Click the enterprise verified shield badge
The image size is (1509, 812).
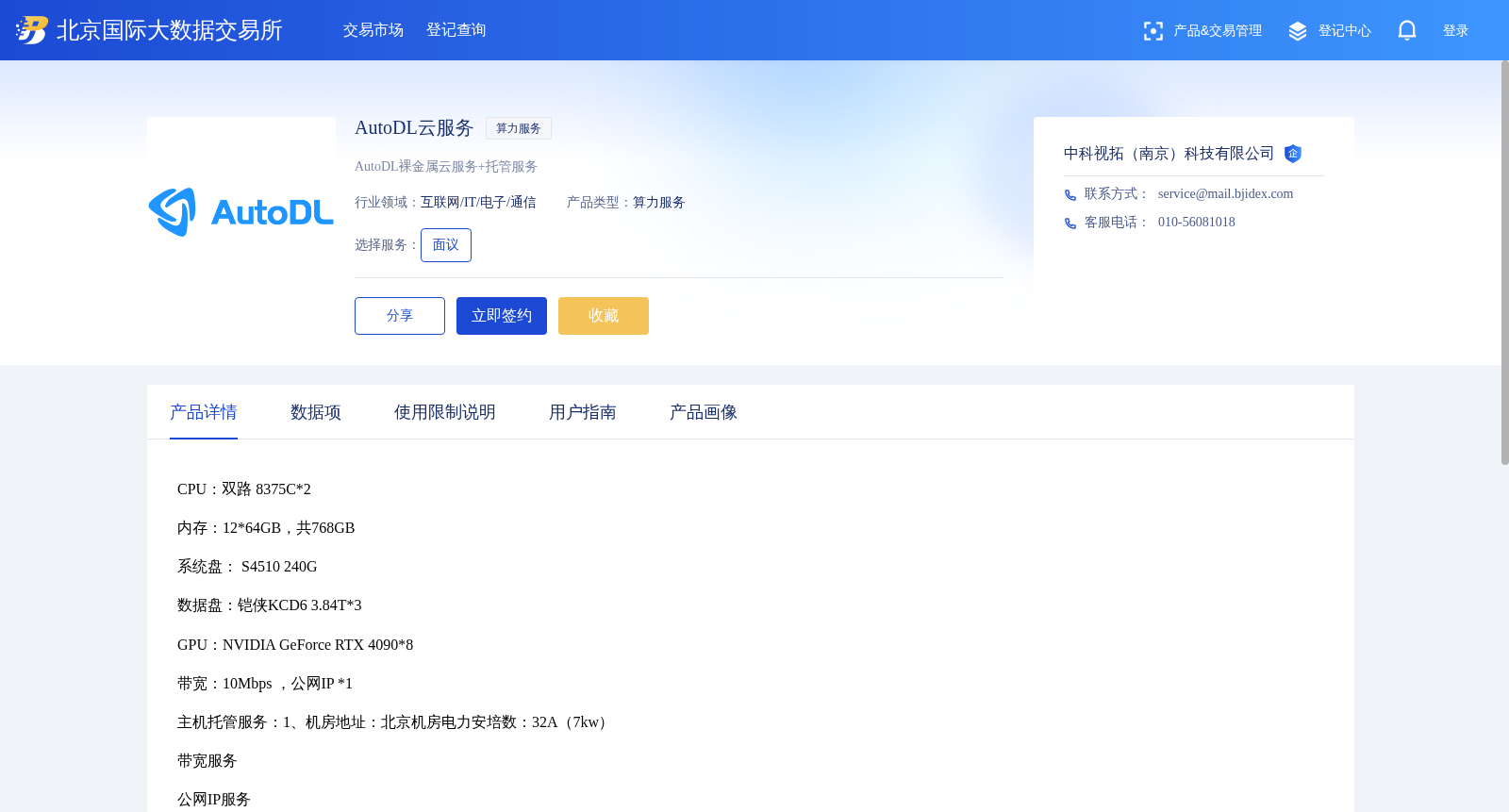click(x=1293, y=154)
